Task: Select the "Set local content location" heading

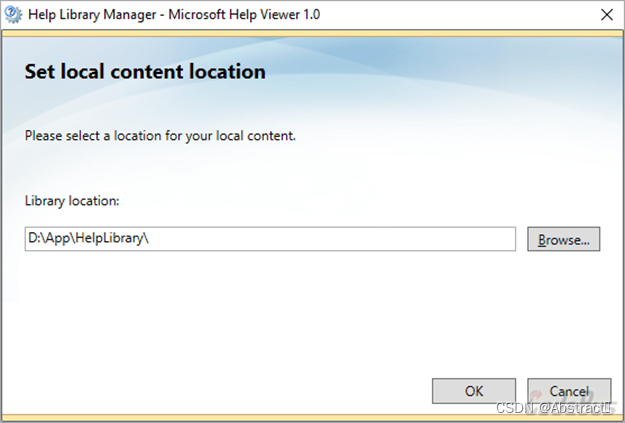Action: [x=144, y=72]
